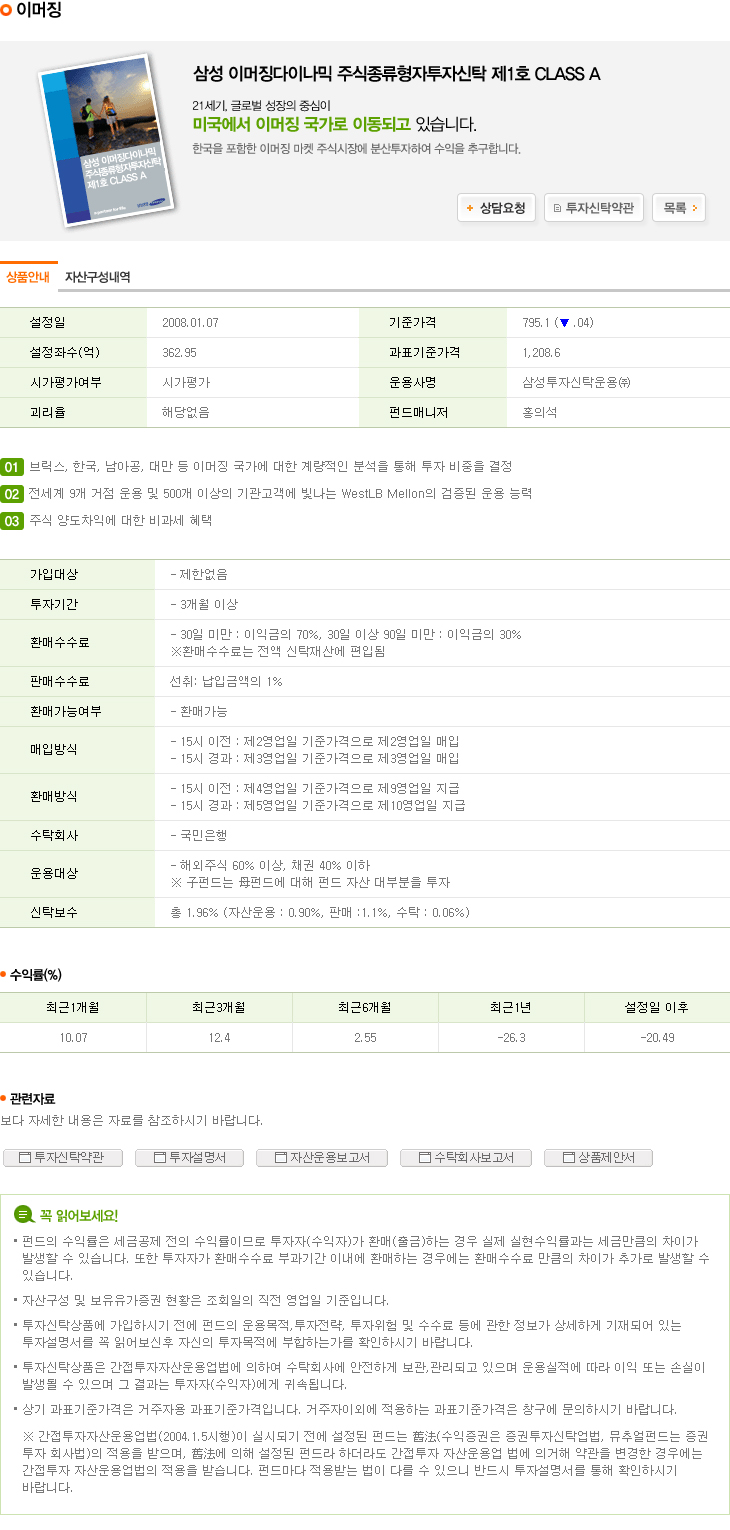The image size is (730, 1530).
Task: Click the green 01 number badge
Action: click(x=12, y=467)
